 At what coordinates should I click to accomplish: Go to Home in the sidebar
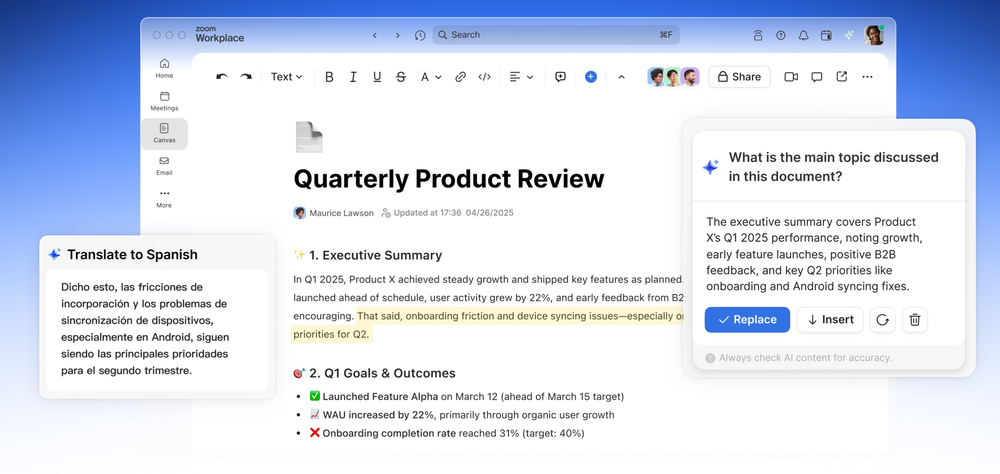point(165,68)
